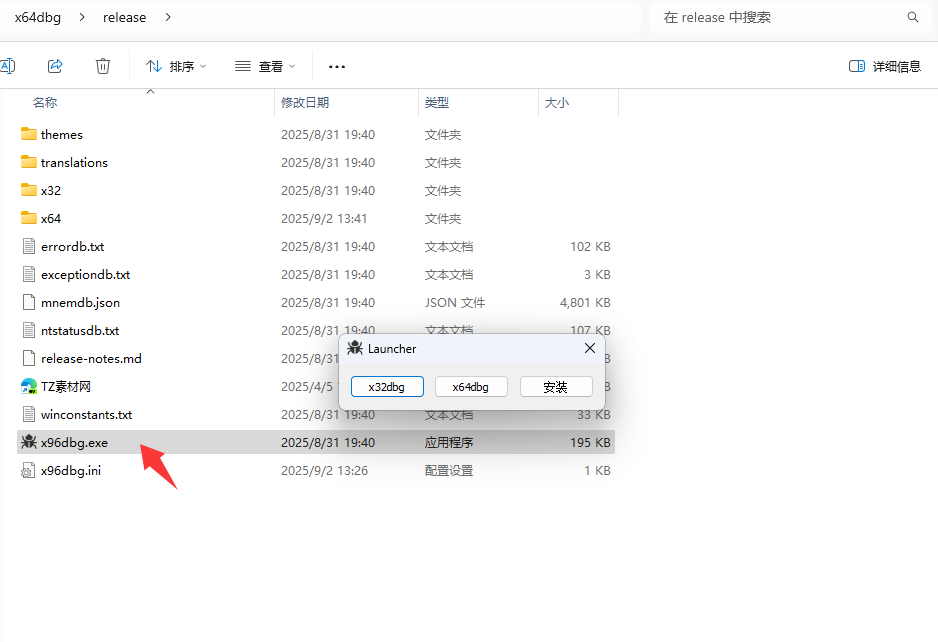Click the Launcher dialog bug icon
The image size is (938, 642).
coord(355,348)
